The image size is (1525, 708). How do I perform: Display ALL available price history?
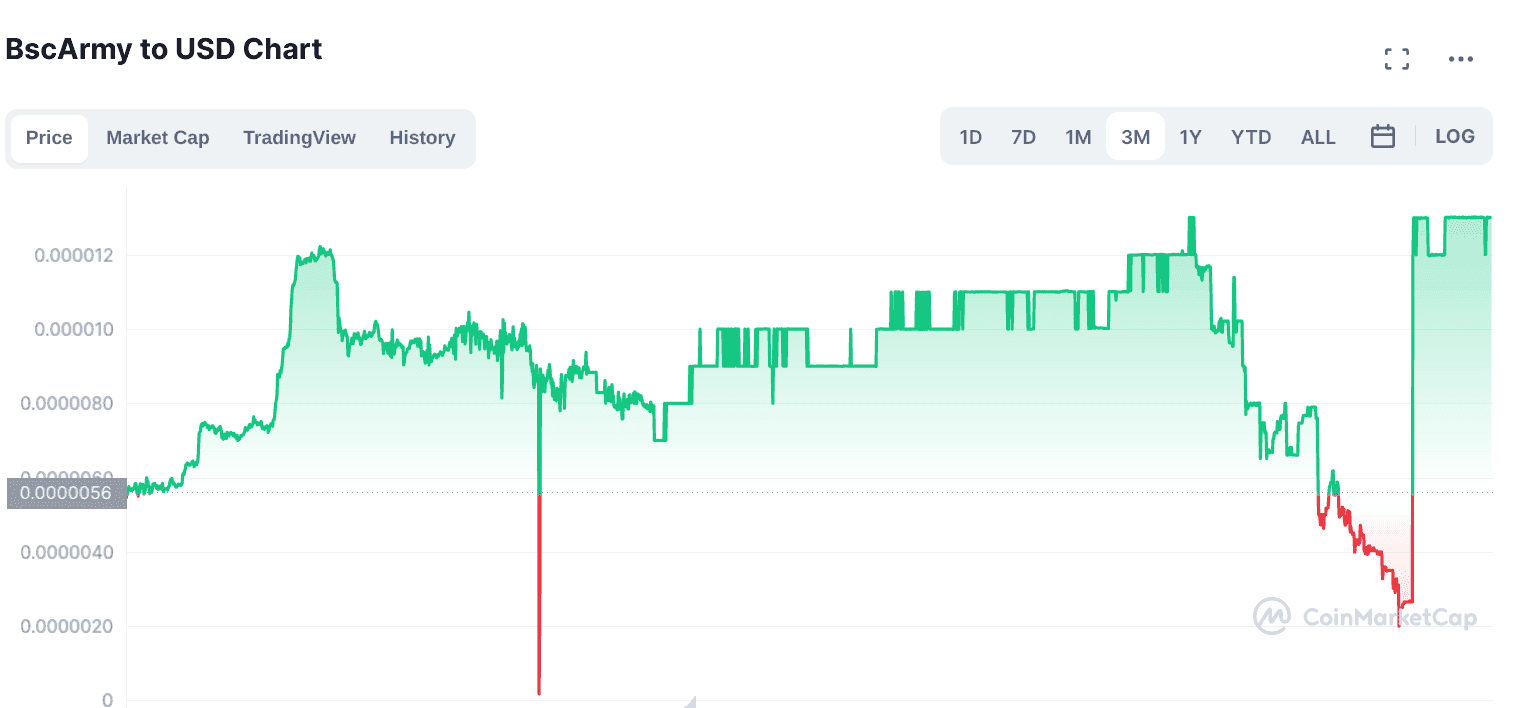[x=1318, y=137]
